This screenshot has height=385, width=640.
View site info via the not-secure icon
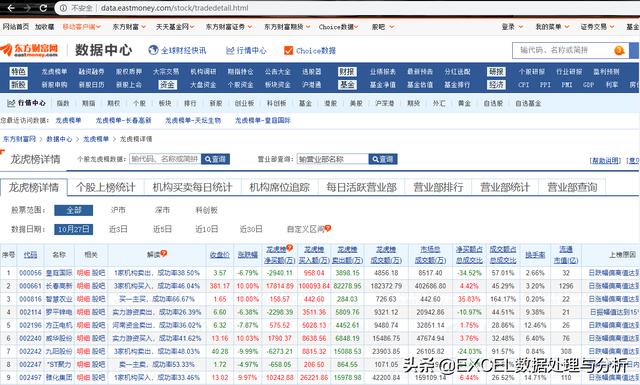point(63,8)
